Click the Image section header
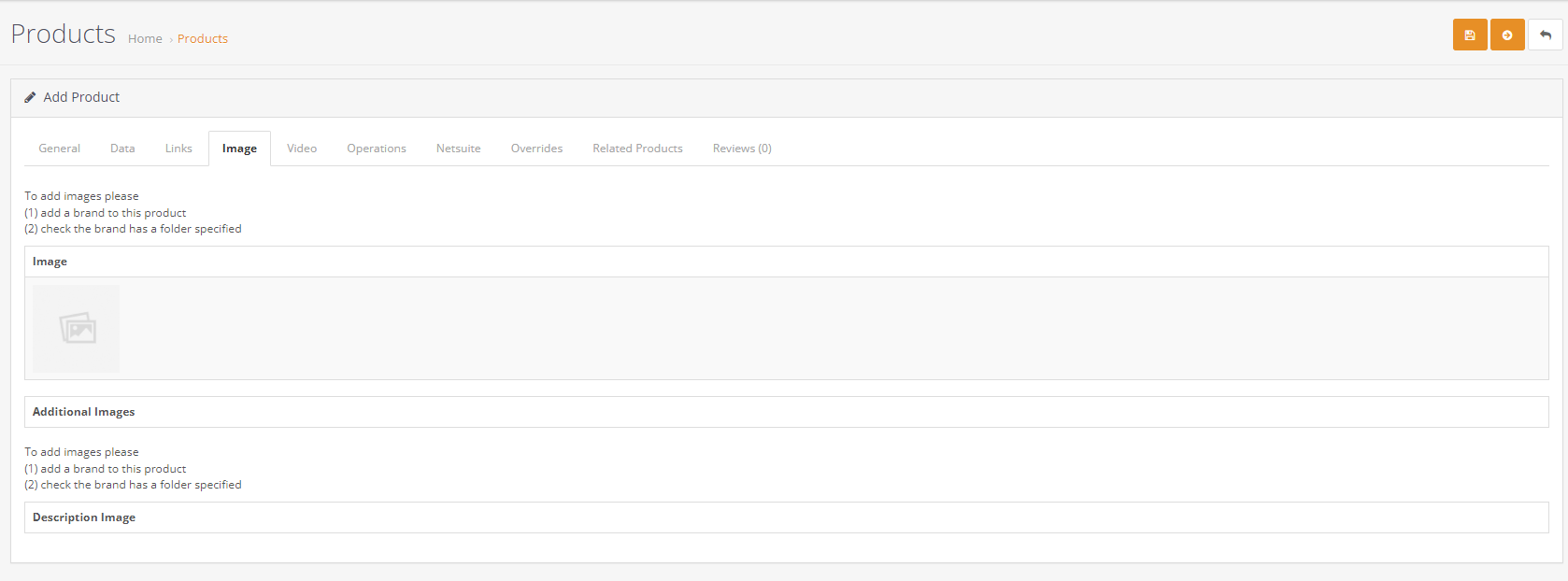 click(787, 262)
